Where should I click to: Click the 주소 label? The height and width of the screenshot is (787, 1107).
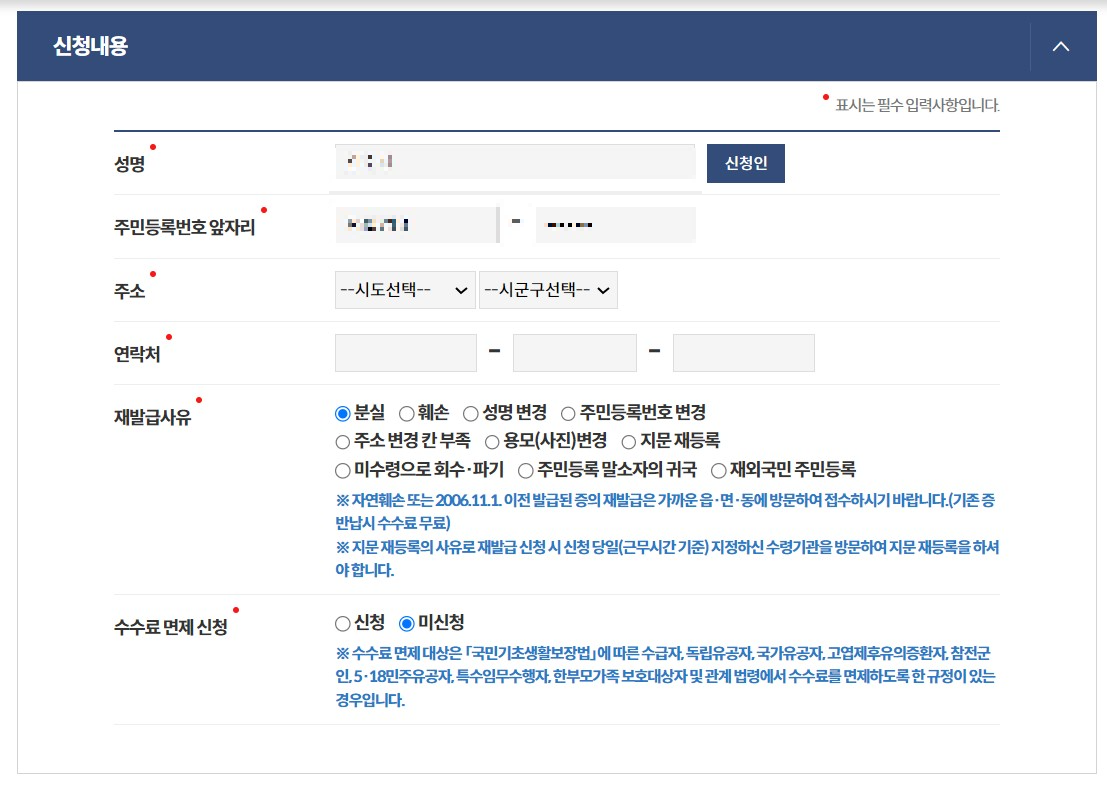pos(129,291)
